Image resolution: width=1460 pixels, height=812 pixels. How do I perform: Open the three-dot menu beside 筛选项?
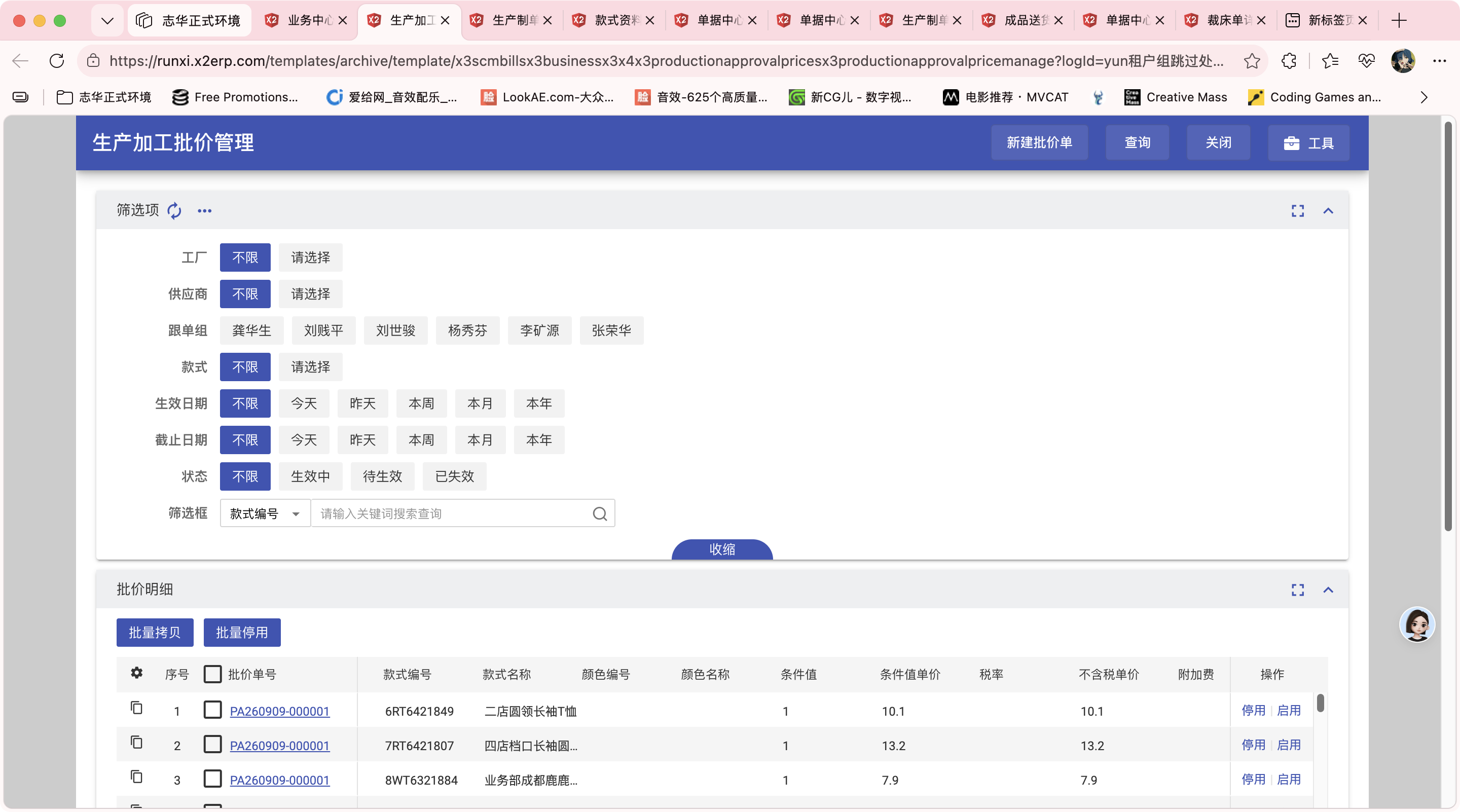tap(205, 211)
